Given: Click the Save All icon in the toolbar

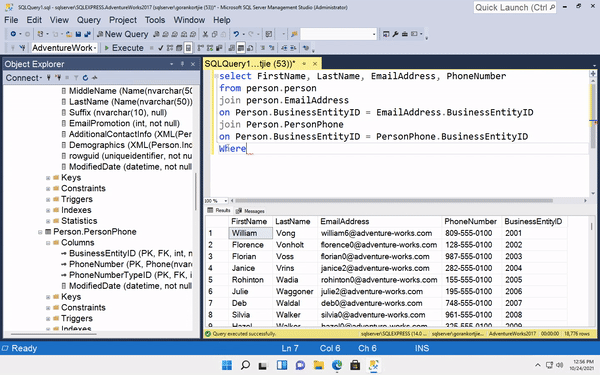Looking at the screenshot, I should [88, 34].
